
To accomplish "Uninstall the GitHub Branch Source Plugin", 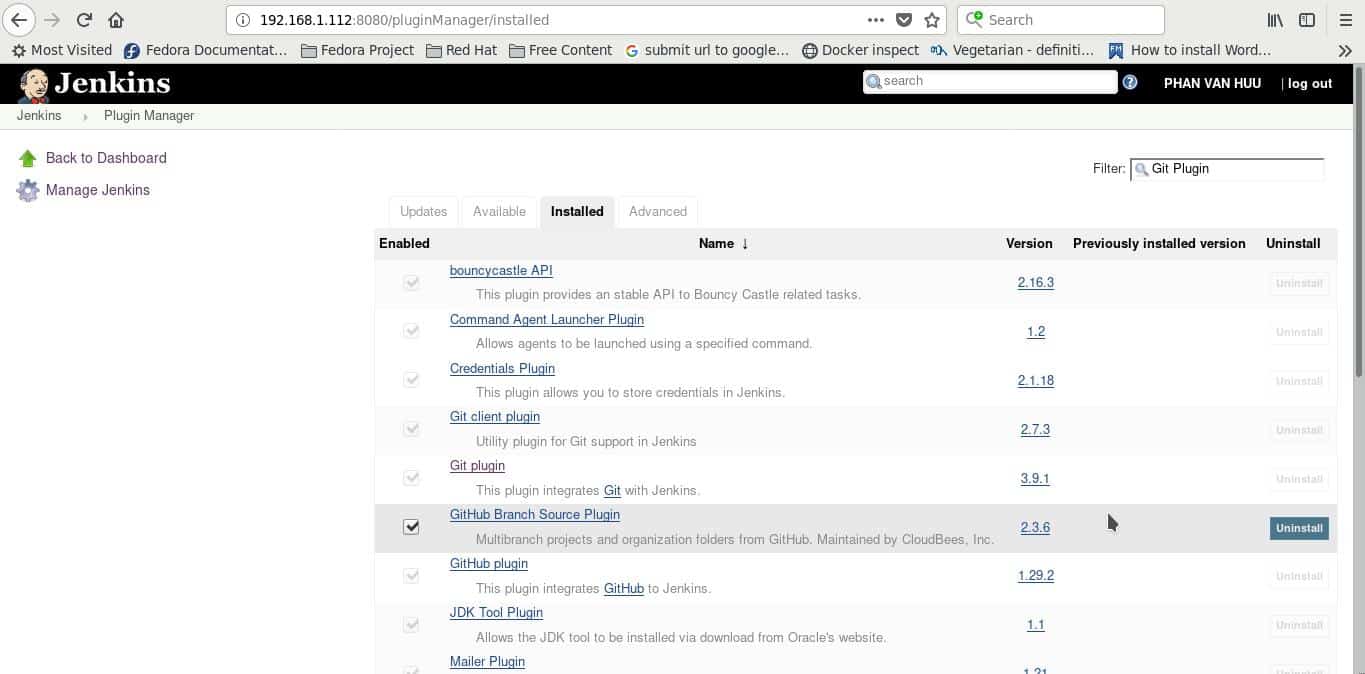I will pyautogui.click(x=1299, y=528).
